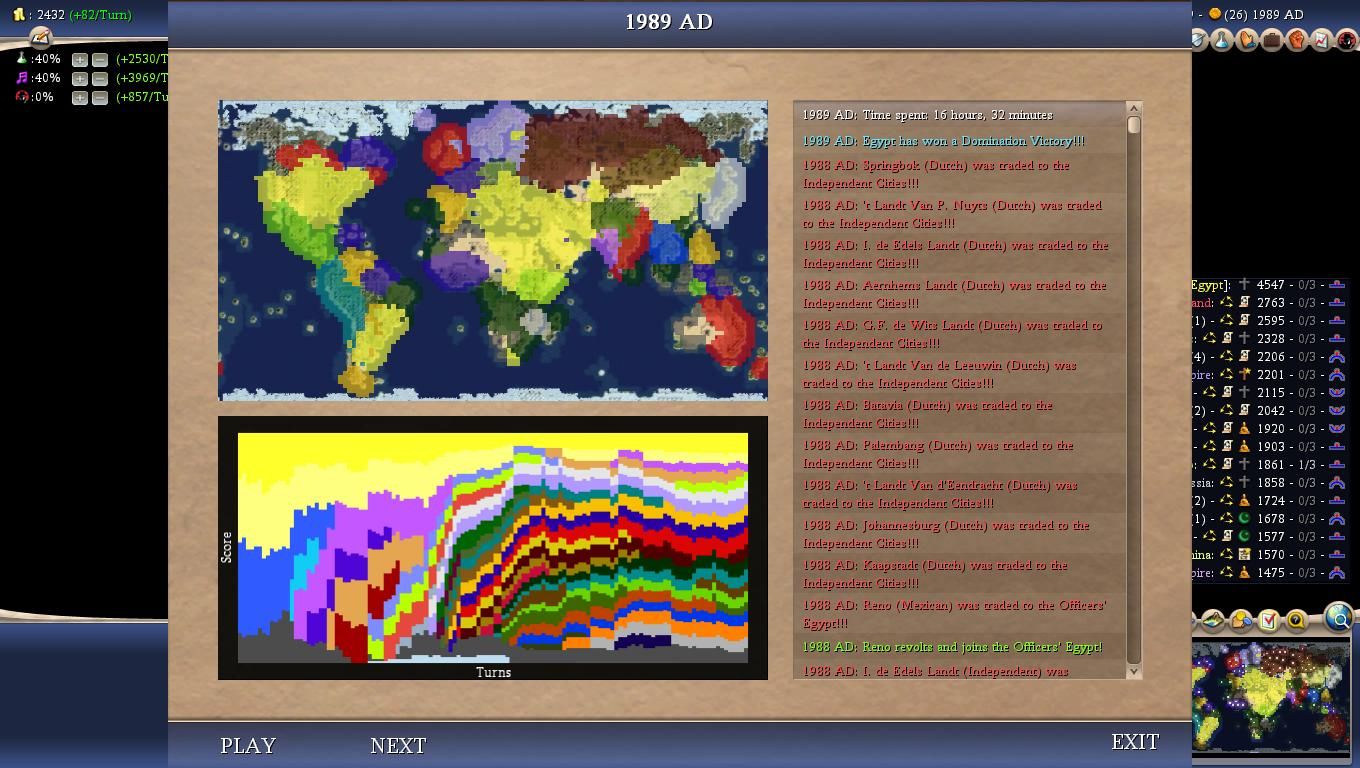Click the minimap in the corner
This screenshot has height=768, width=1360.
1270,697
